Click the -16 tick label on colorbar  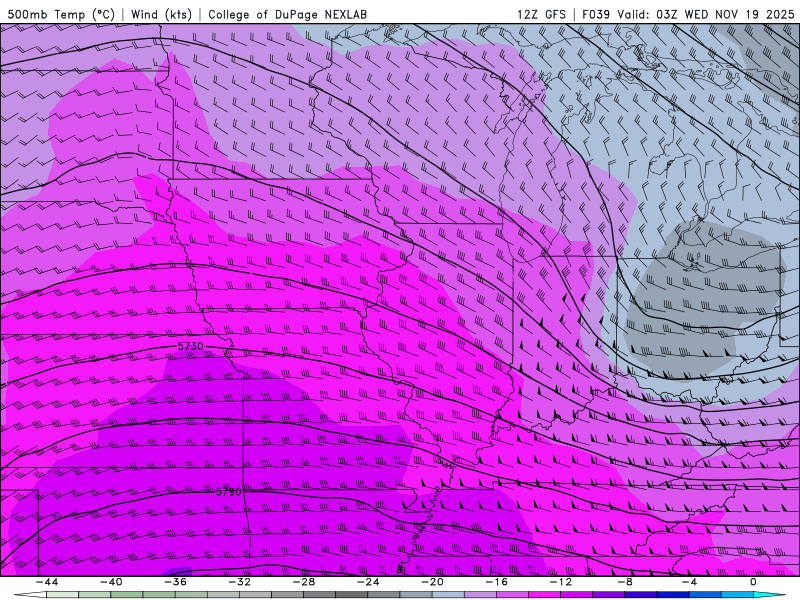(496, 582)
